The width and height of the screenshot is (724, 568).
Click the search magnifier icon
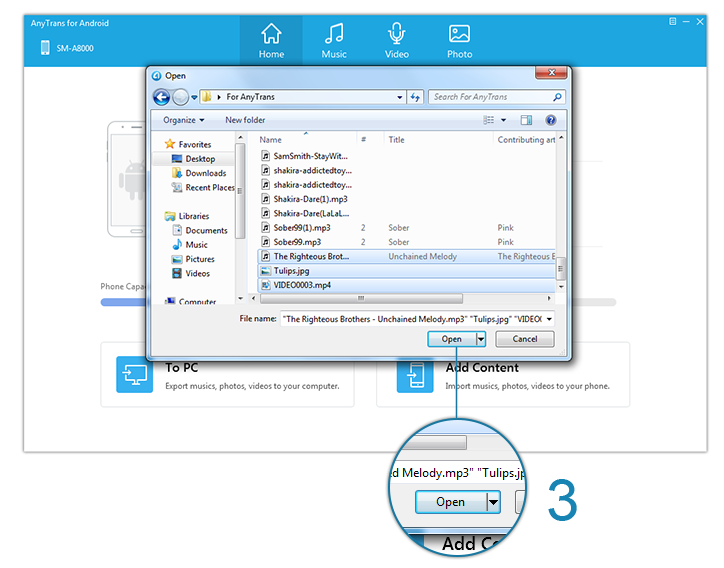557,97
